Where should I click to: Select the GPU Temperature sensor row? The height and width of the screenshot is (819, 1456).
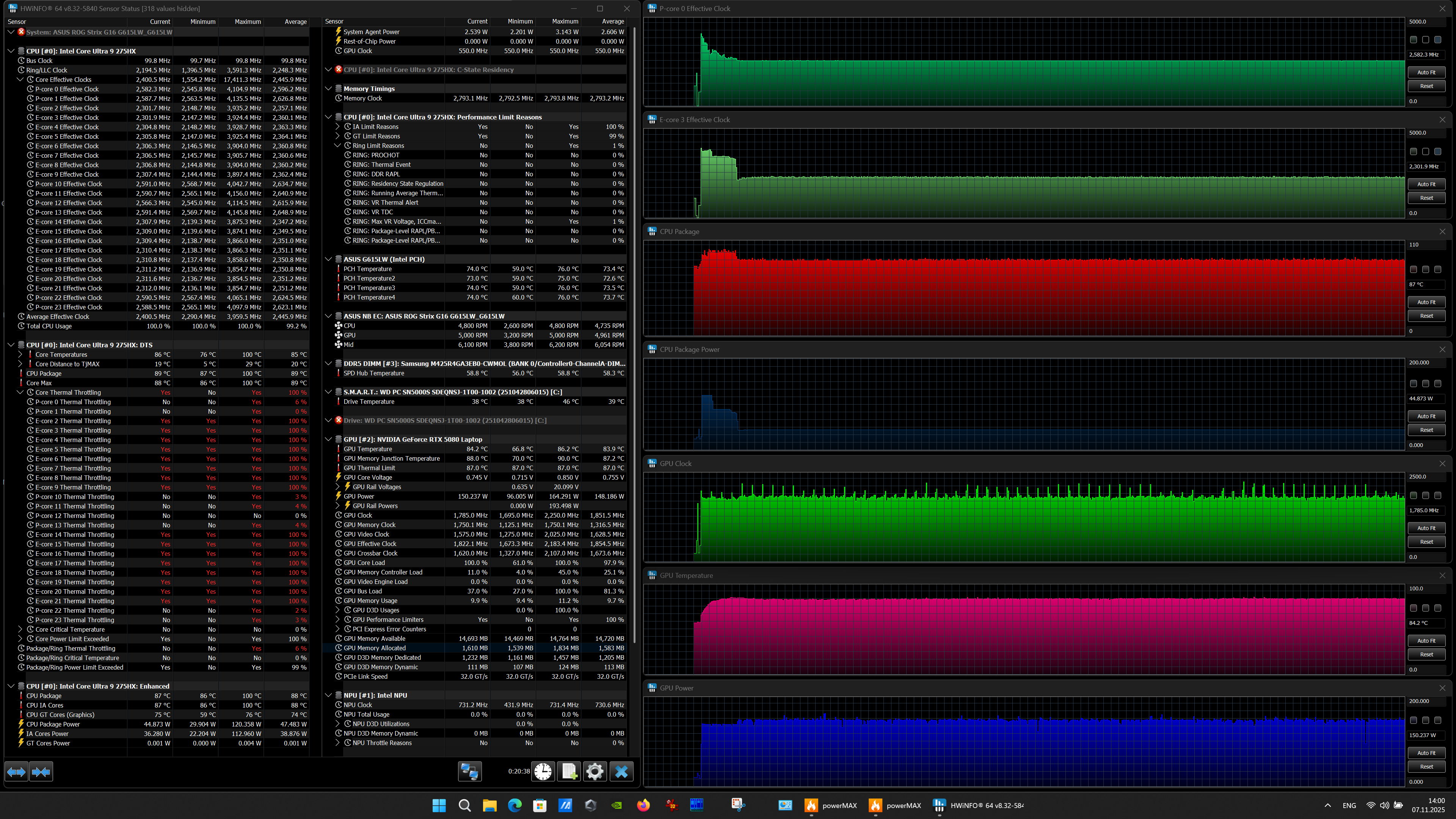(x=367, y=449)
